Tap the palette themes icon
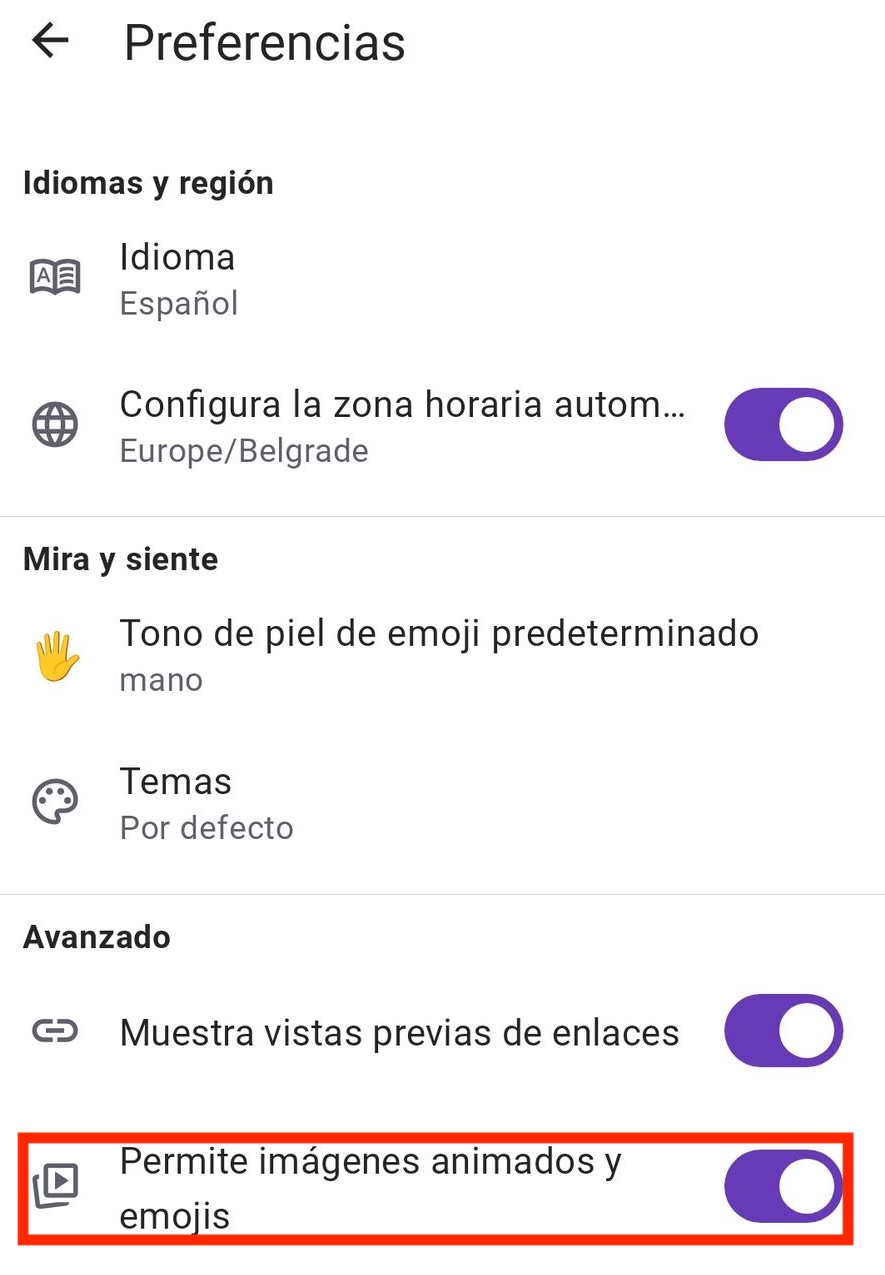 [x=55, y=803]
